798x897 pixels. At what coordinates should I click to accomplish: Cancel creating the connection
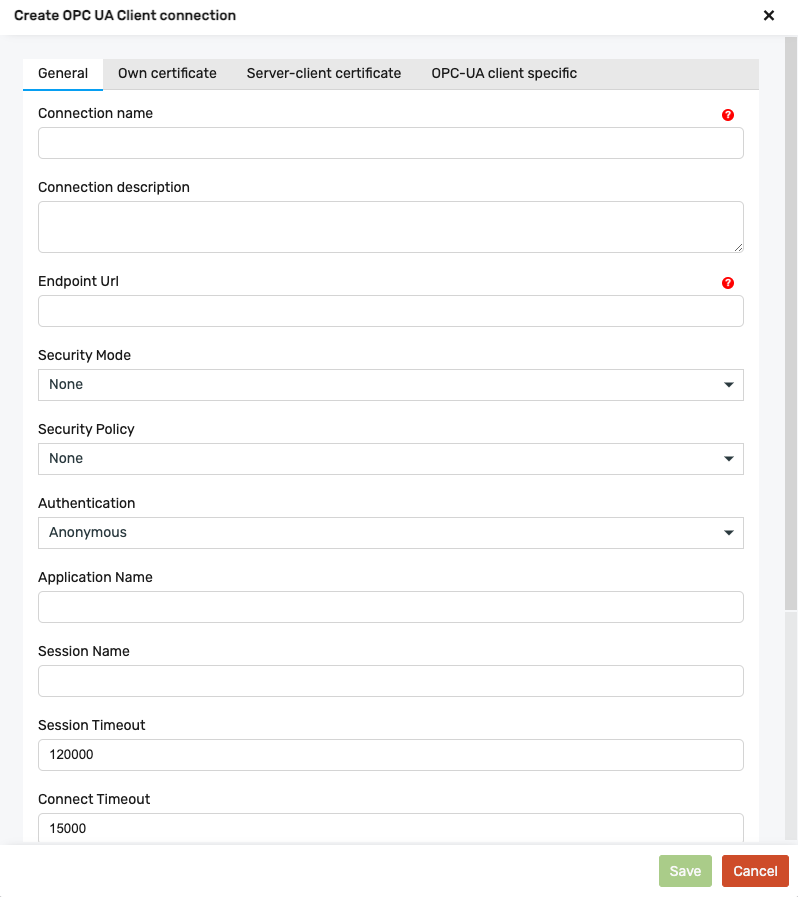pyautogui.click(x=755, y=871)
